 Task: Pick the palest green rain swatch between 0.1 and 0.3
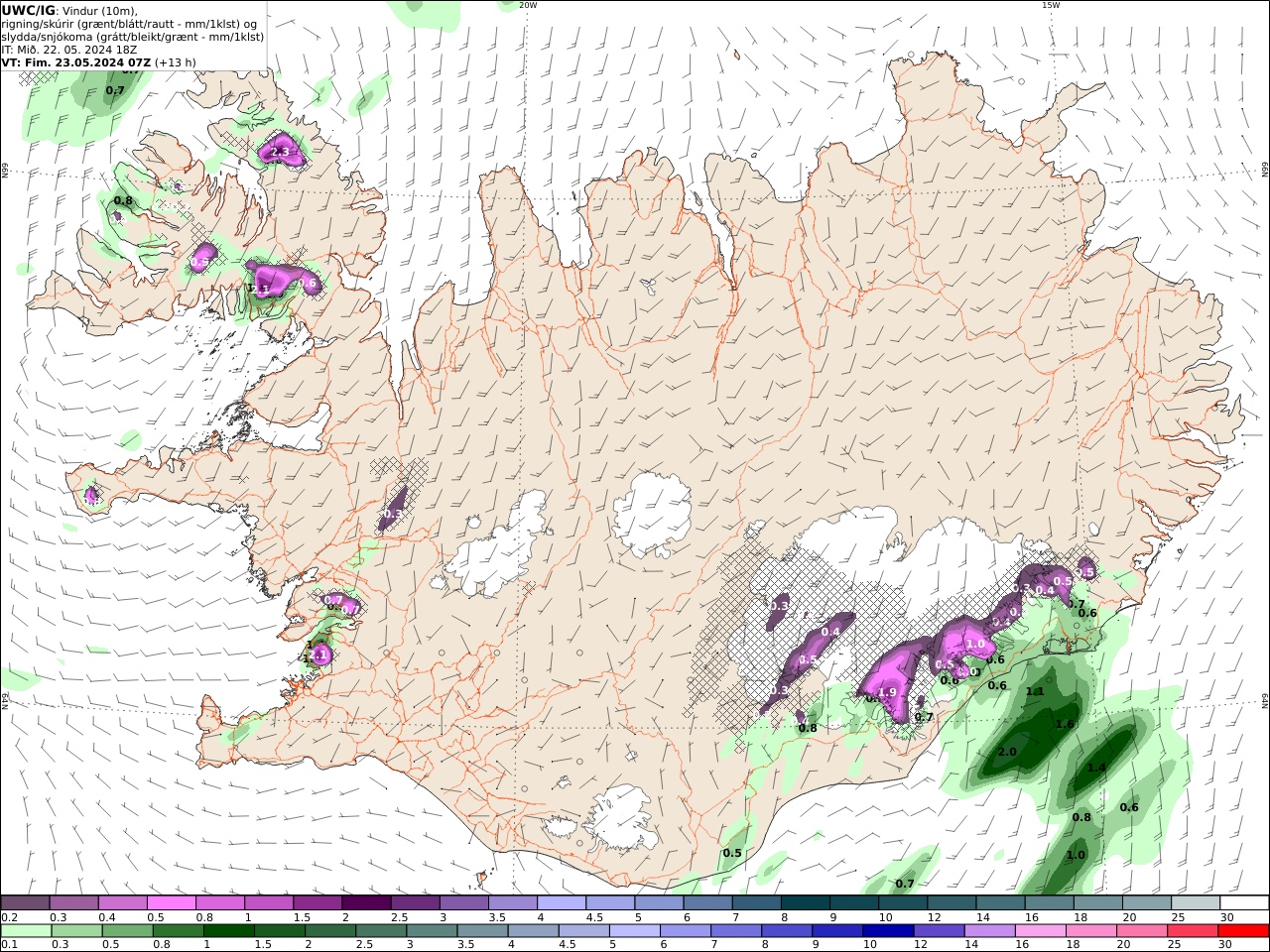coord(27,931)
